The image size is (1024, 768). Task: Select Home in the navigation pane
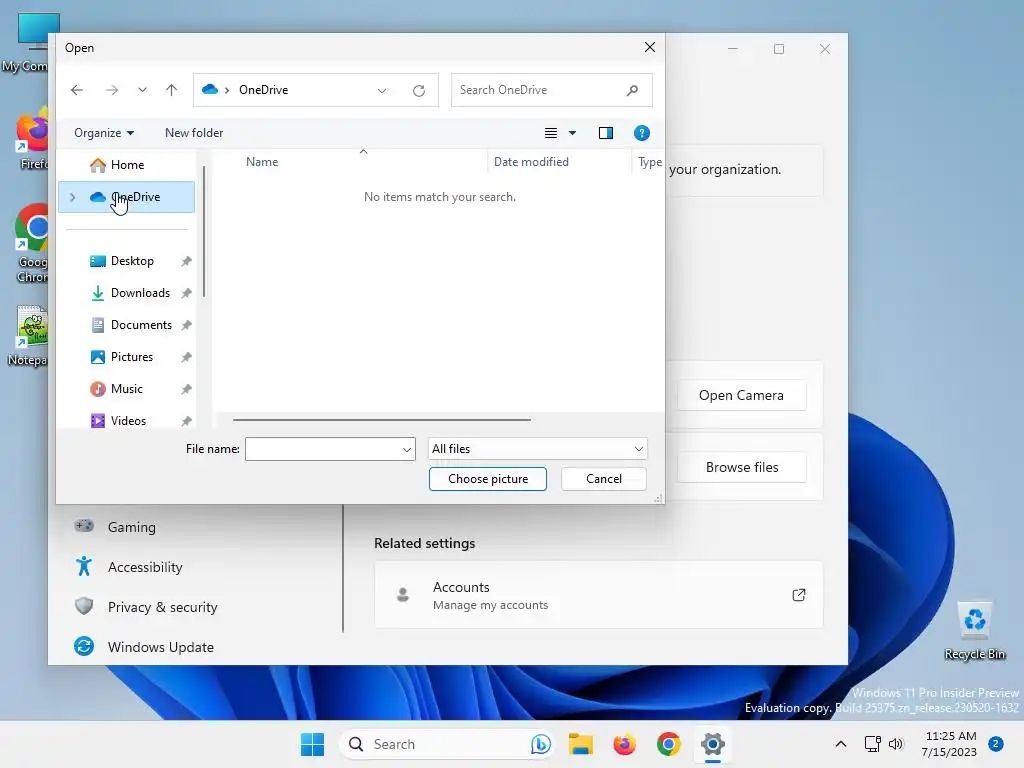pyautogui.click(x=127, y=165)
